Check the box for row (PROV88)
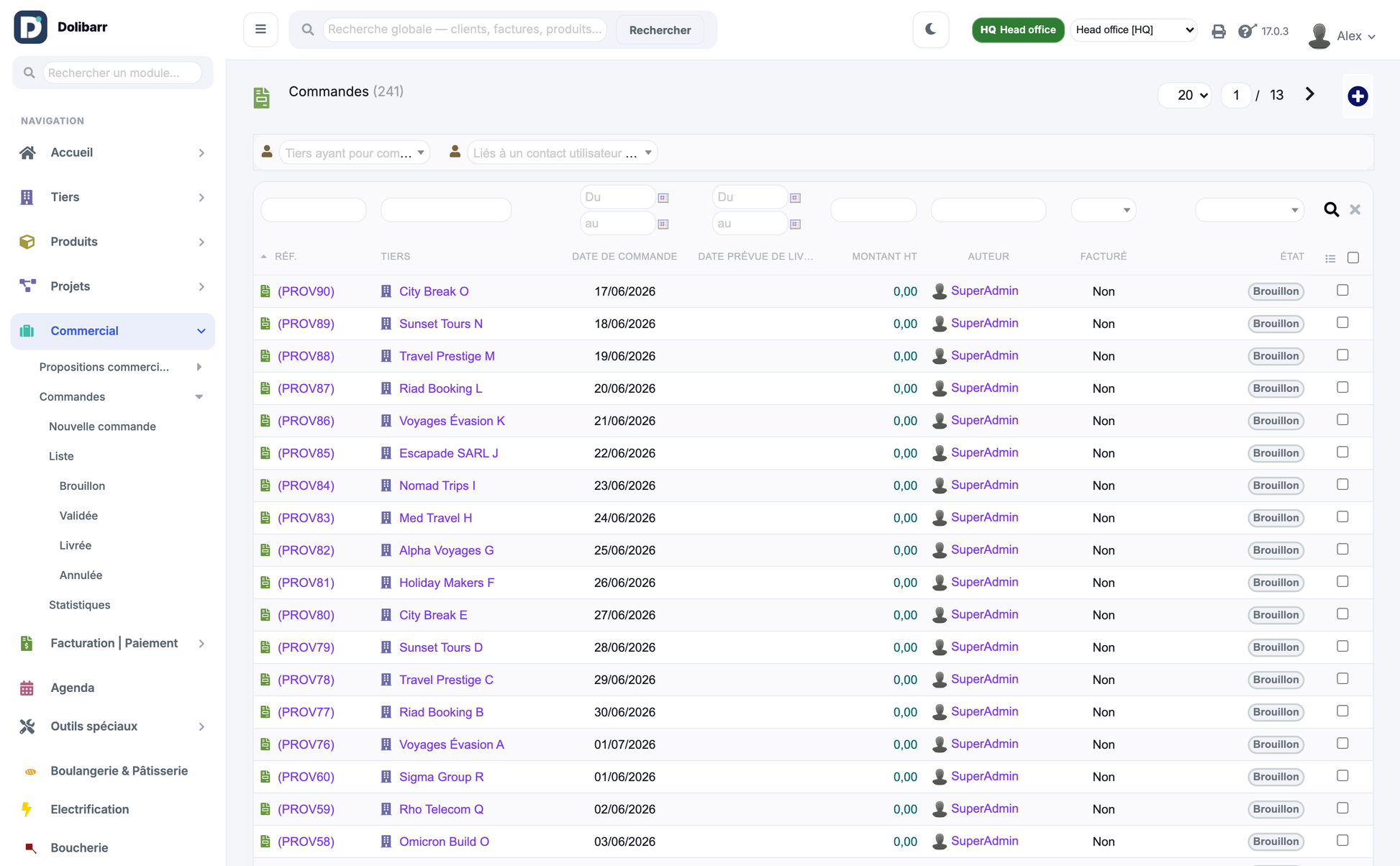This screenshot has height=866, width=1400. 1342,355
